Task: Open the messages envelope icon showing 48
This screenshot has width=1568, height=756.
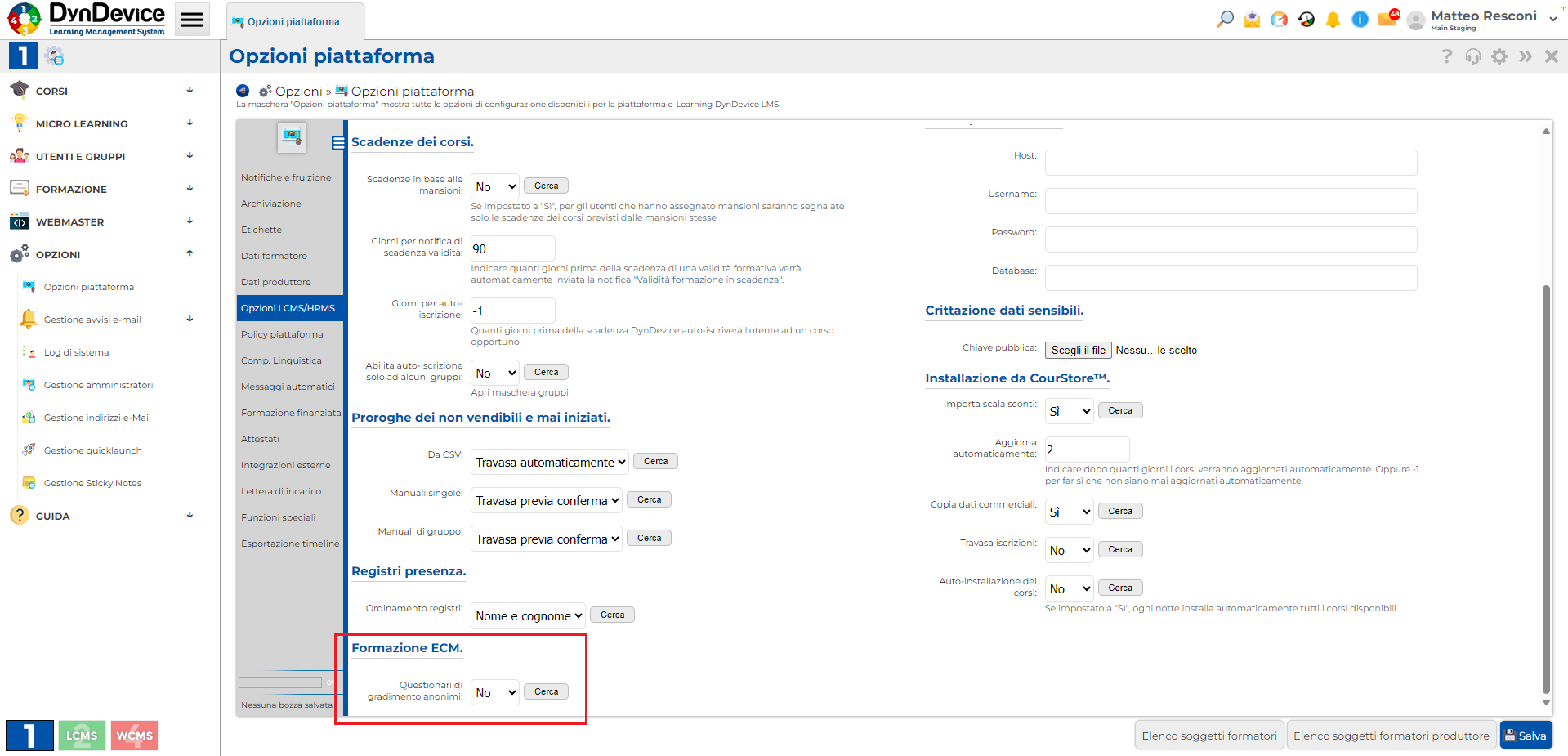Action: (x=1387, y=18)
